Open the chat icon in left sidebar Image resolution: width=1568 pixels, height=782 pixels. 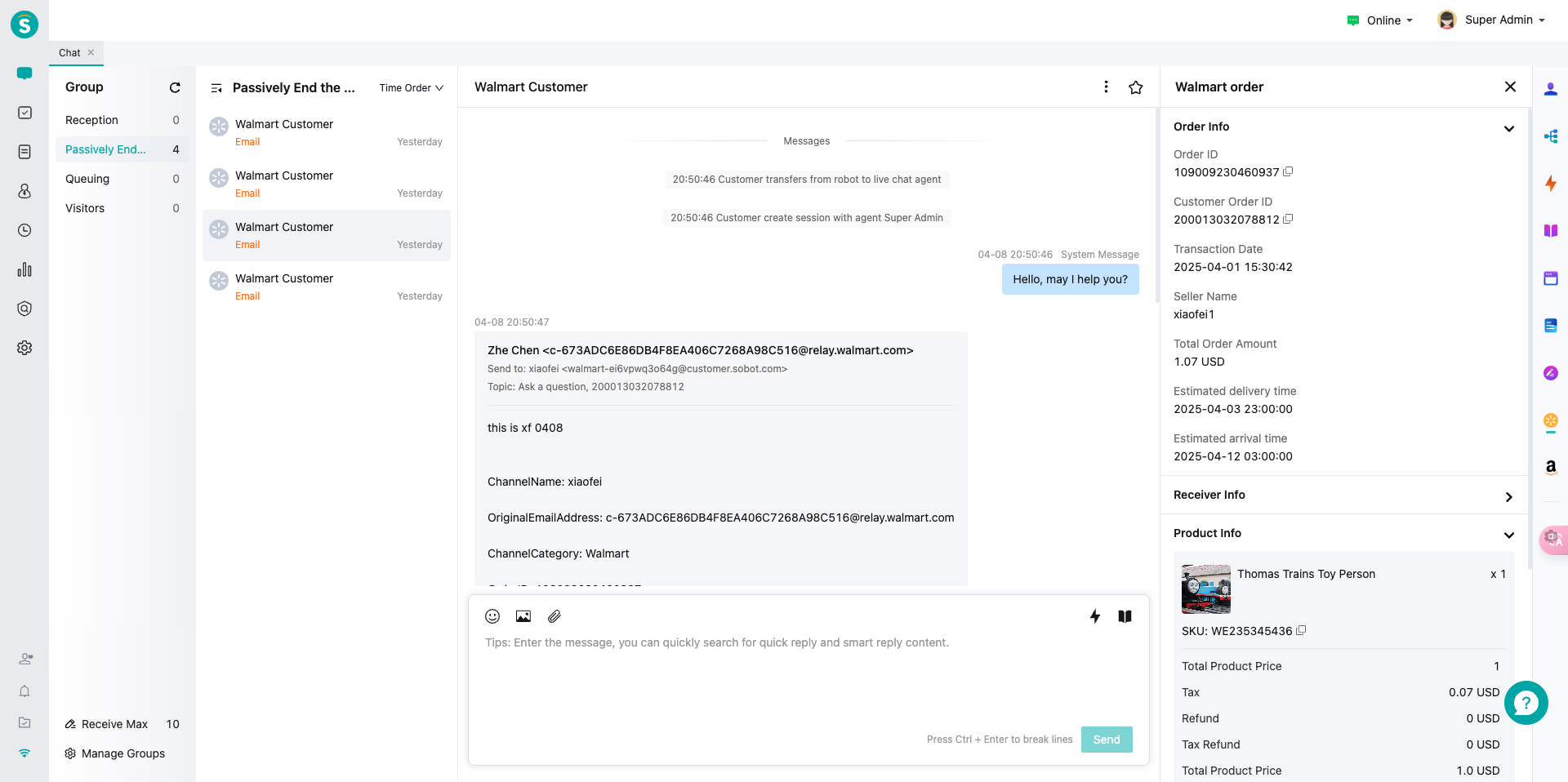point(24,73)
